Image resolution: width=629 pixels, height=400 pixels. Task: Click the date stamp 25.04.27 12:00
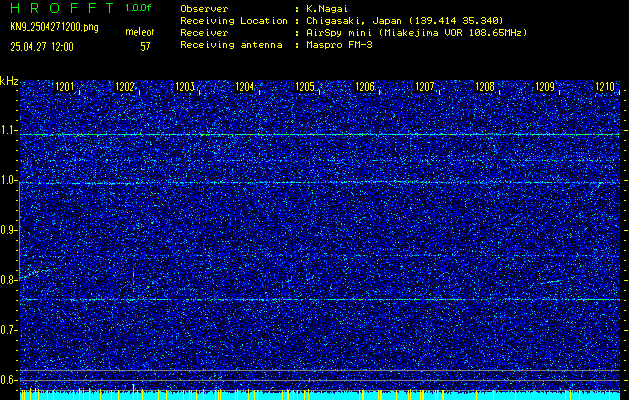coord(42,47)
